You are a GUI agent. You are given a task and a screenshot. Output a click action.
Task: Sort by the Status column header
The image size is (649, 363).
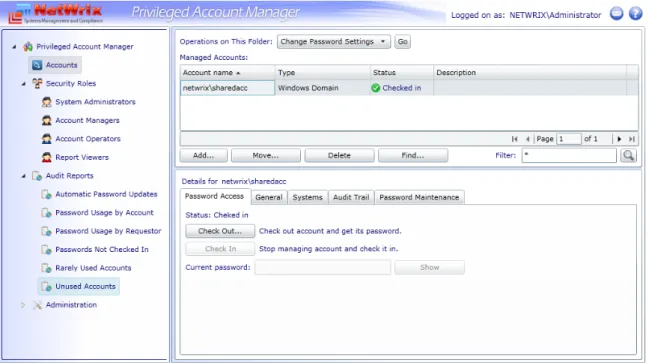coord(401,72)
